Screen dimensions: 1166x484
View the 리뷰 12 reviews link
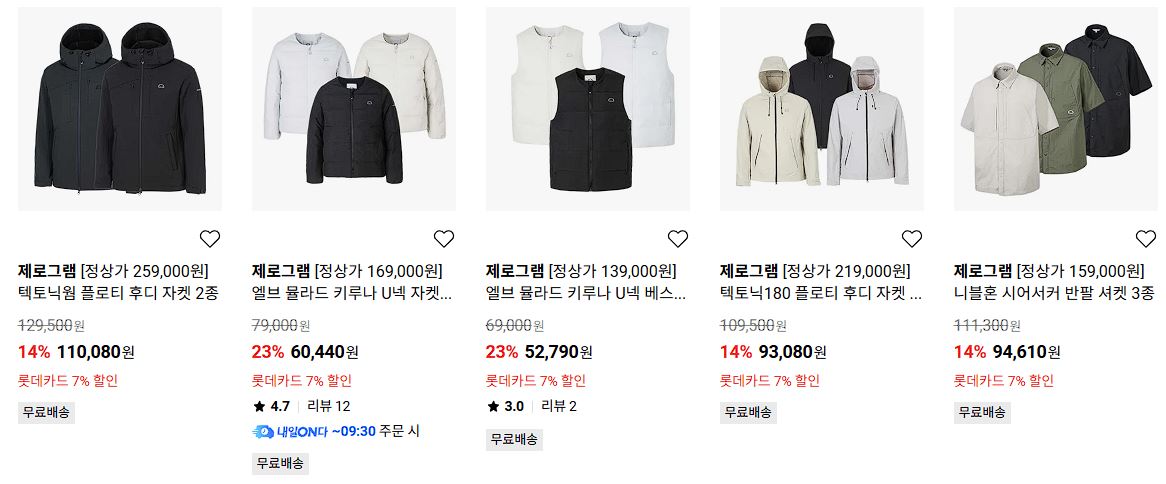329,407
